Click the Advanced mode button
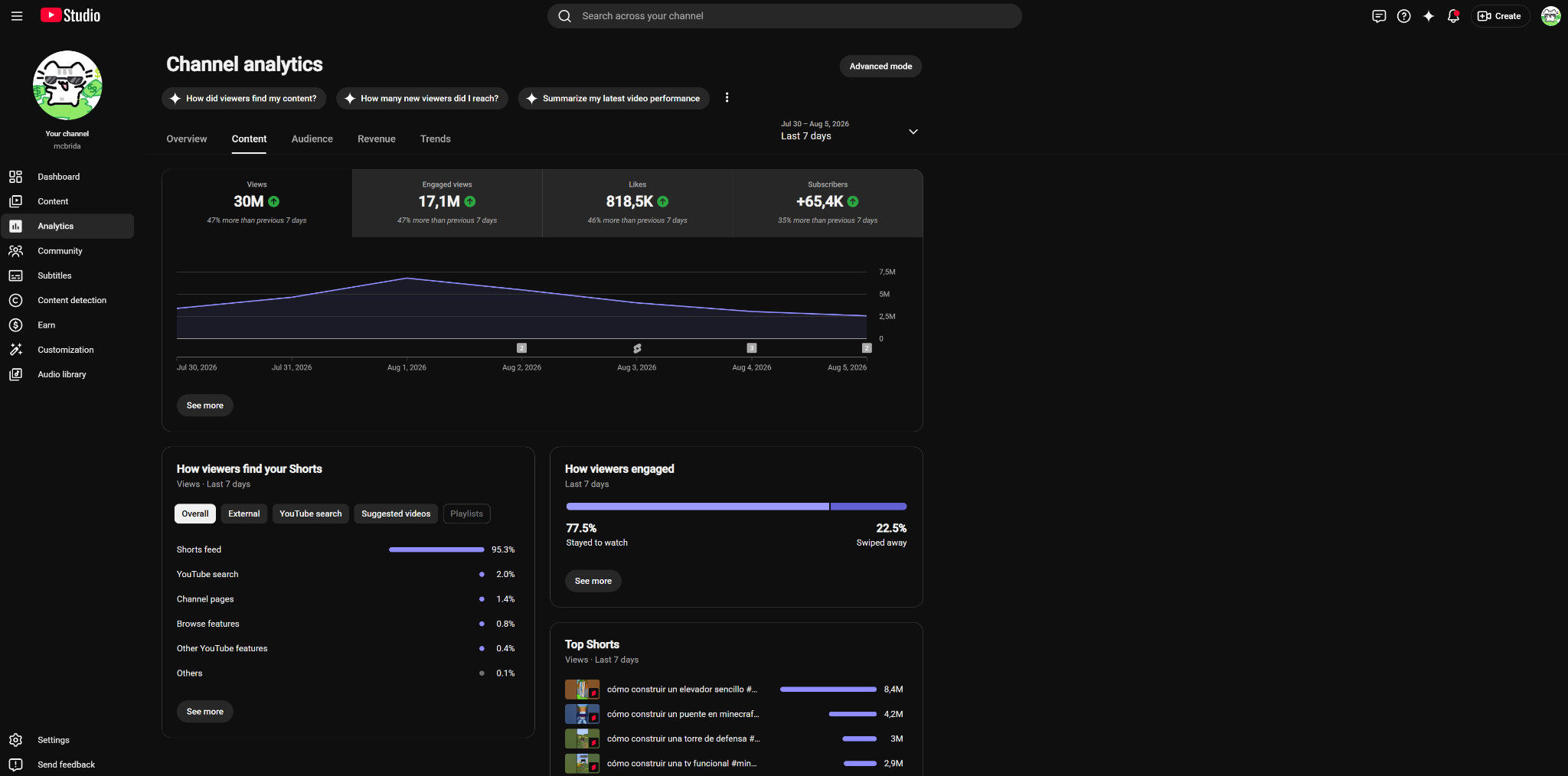 [880, 67]
